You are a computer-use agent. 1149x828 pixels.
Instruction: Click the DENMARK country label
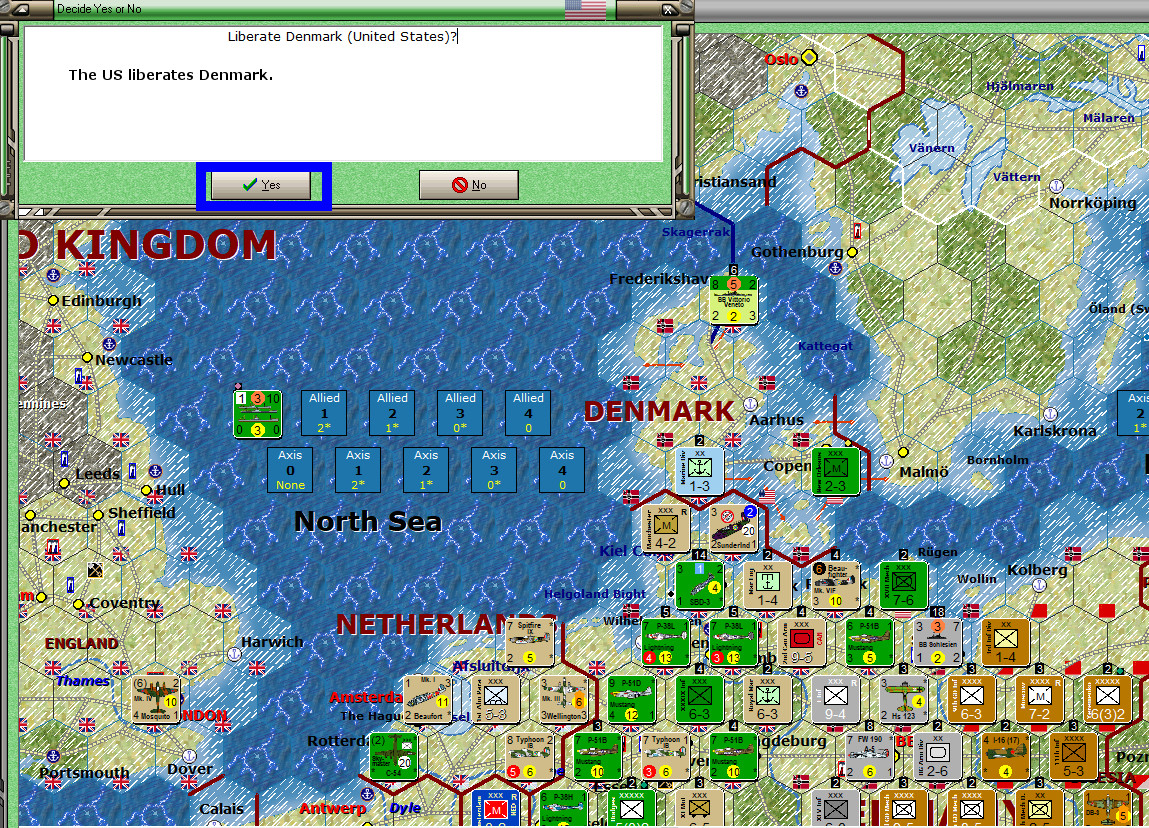[x=659, y=411]
